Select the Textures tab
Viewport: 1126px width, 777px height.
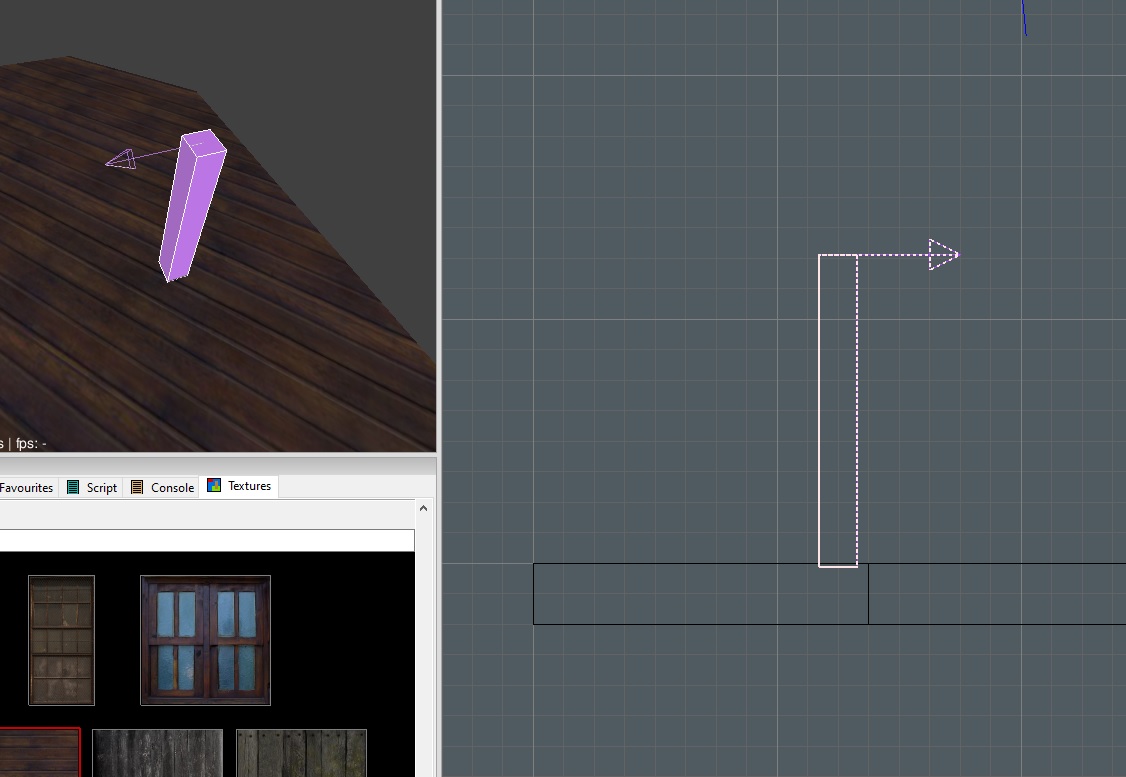point(249,486)
